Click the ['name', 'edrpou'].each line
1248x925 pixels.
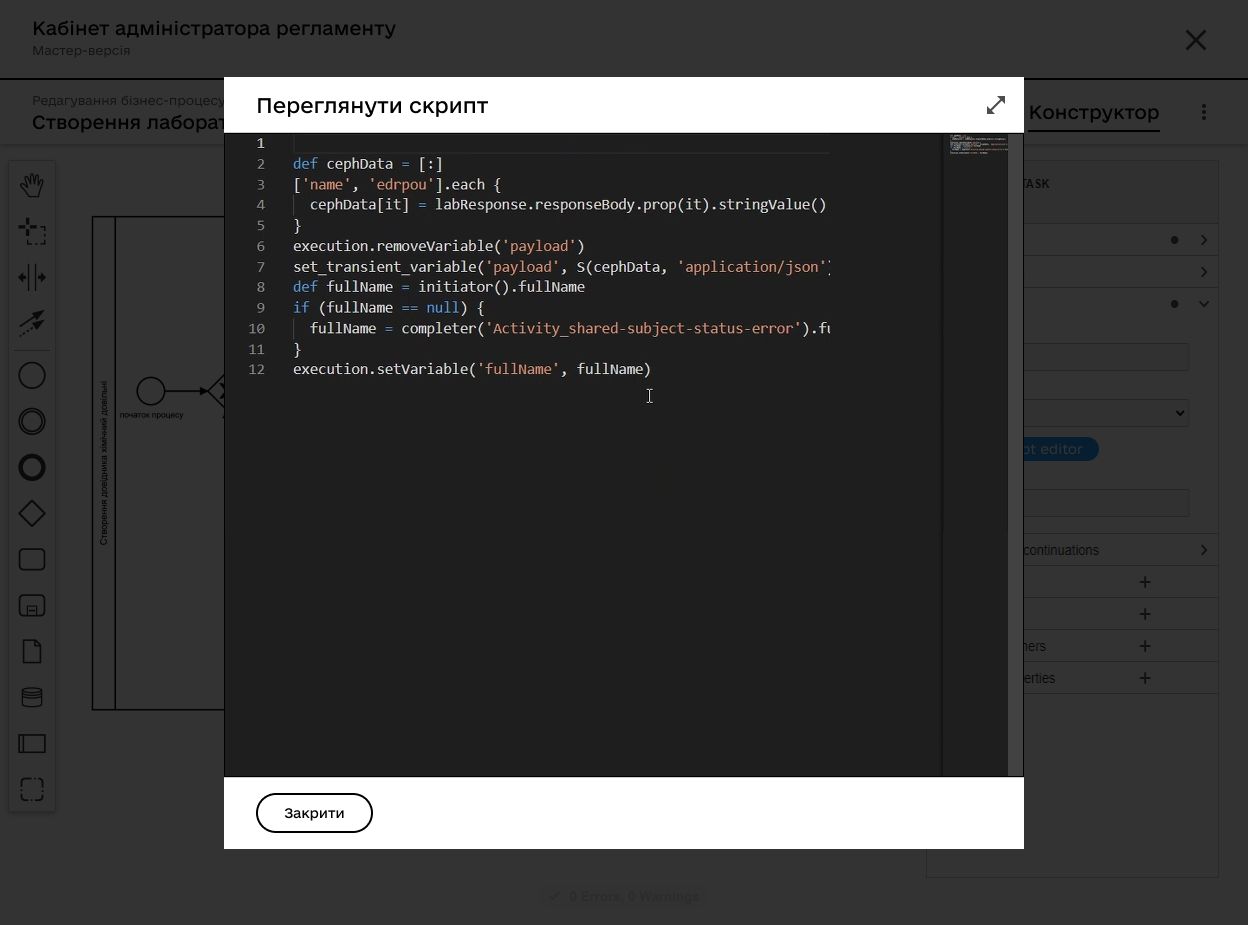point(397,185)
